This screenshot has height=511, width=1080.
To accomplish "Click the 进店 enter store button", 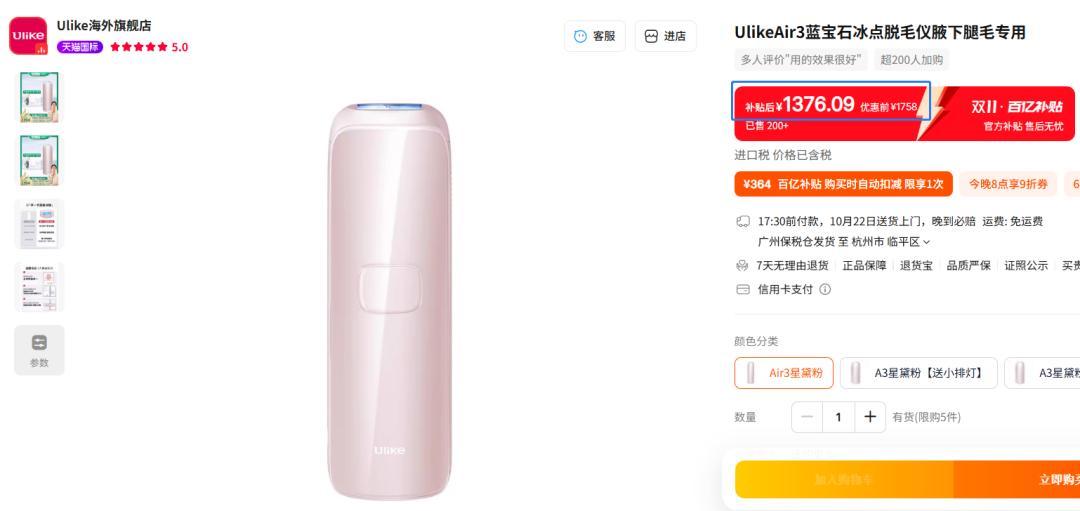I will [665, 36].
